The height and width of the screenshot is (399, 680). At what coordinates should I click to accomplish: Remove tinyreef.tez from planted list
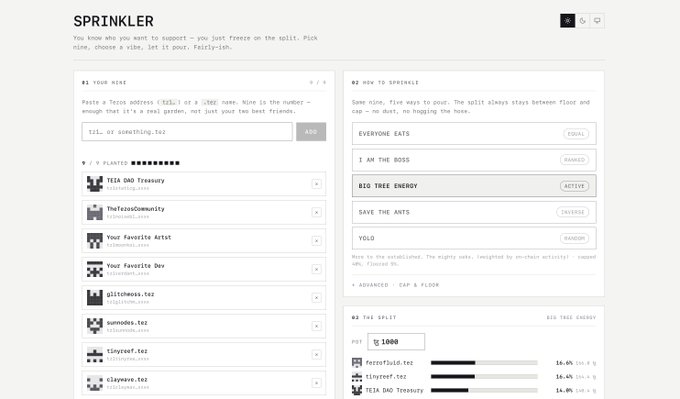317,354
